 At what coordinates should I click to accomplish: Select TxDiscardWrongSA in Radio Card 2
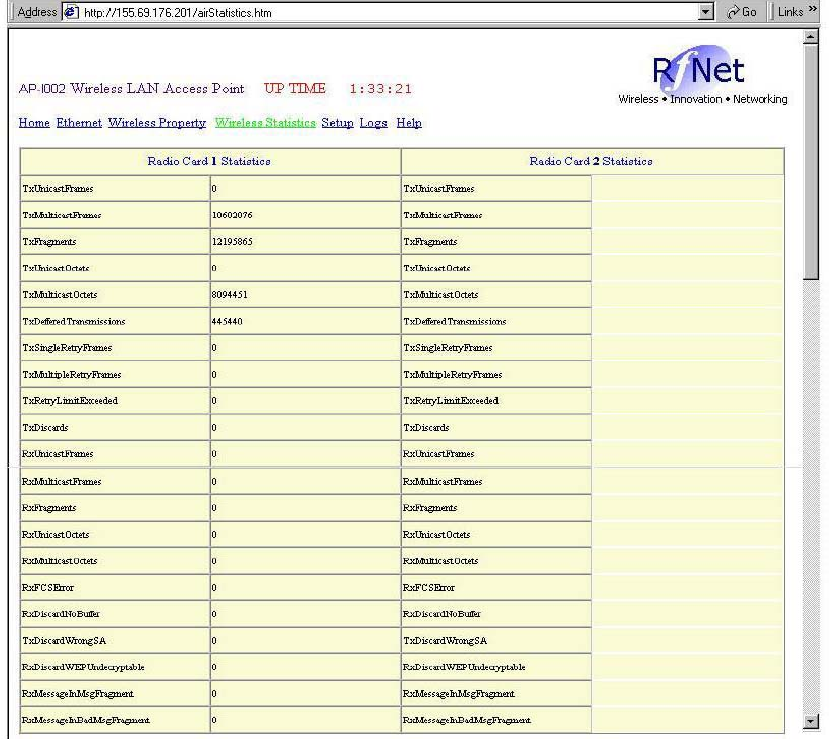point(445,641)
